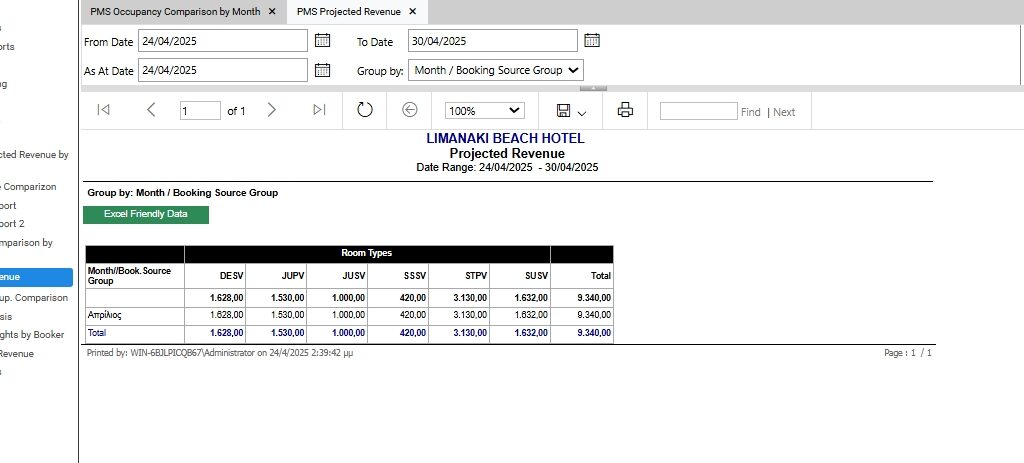The width and height of the screenshot is (1024, 463).
Task: Open the 'up. Comparison' sidebar item
Action: click(x=34, y=298)
